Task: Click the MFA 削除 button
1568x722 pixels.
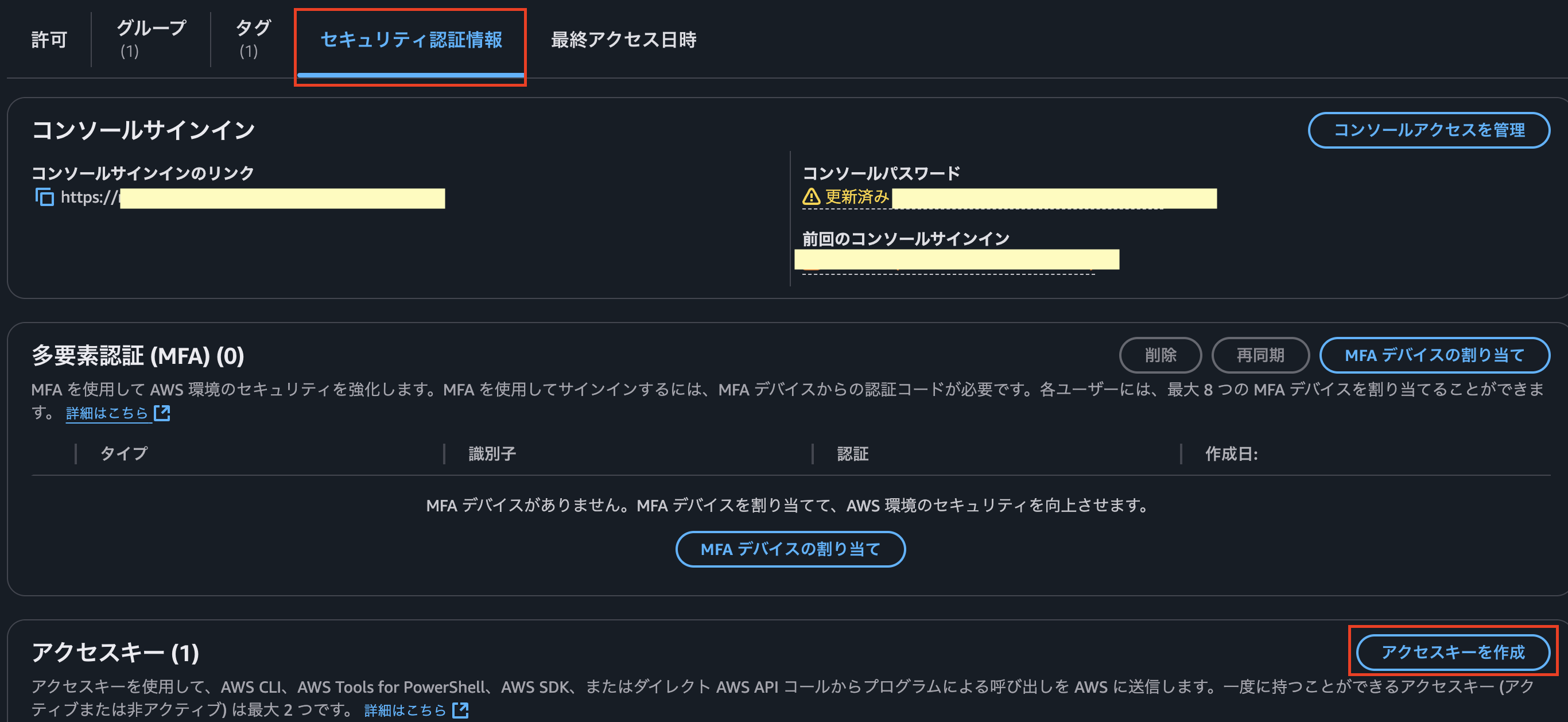Action: pyautogui.click(x=1160, y=355)
